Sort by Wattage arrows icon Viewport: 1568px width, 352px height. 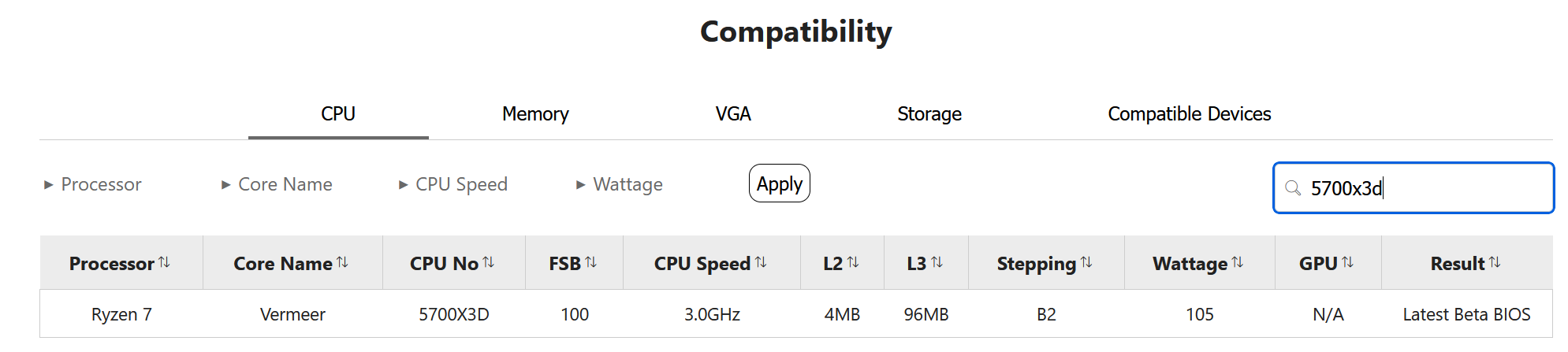pyautogui.click(x=1237, y=262)
